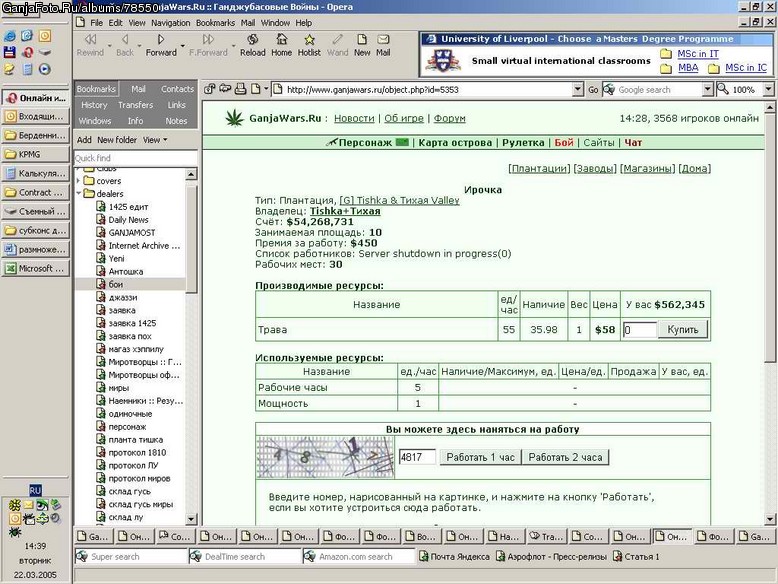Click the zoom magnifier icon
The width and height of the screenshot is (778, 584).
[723, 89]
